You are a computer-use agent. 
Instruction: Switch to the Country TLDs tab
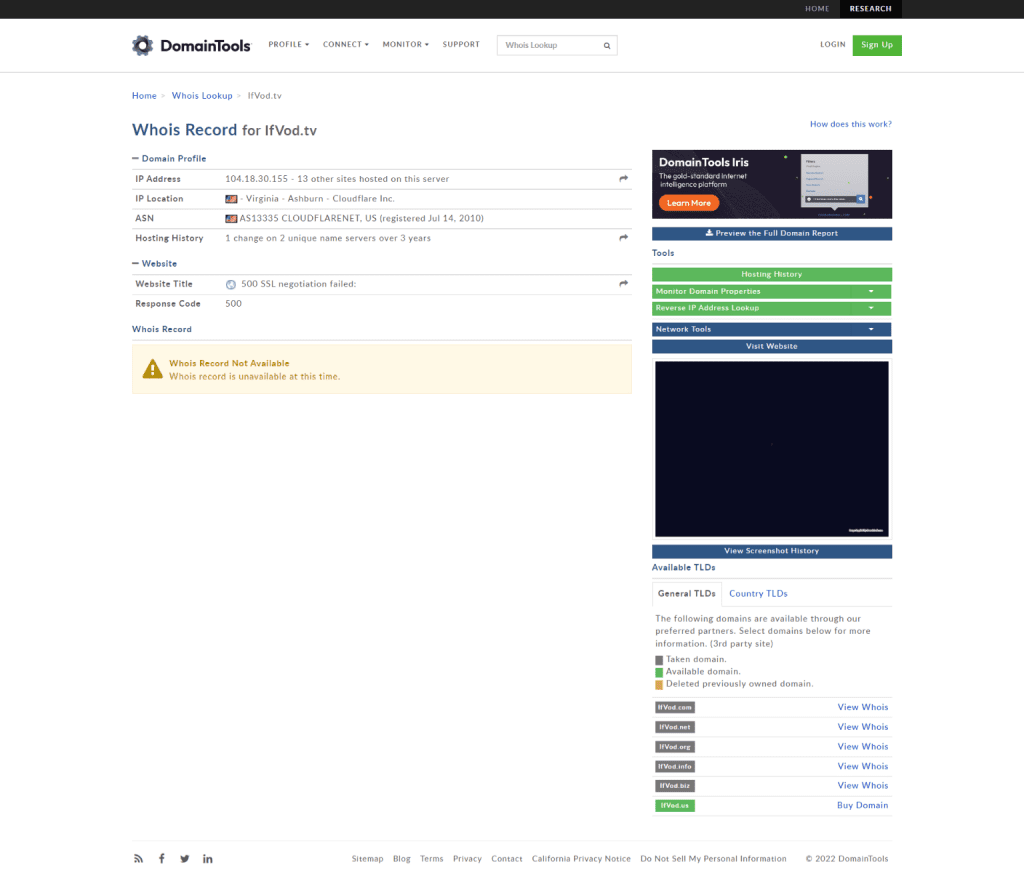pos(758,594)
